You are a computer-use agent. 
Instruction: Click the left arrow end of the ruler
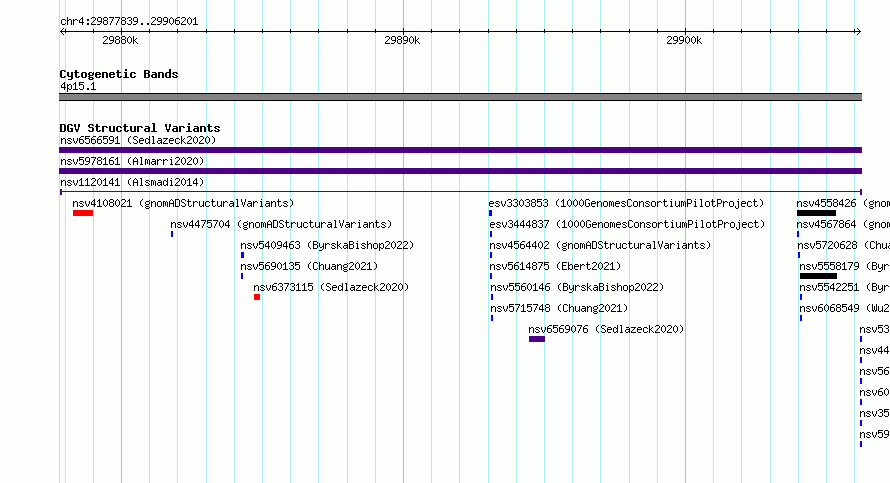coord(63,32)
